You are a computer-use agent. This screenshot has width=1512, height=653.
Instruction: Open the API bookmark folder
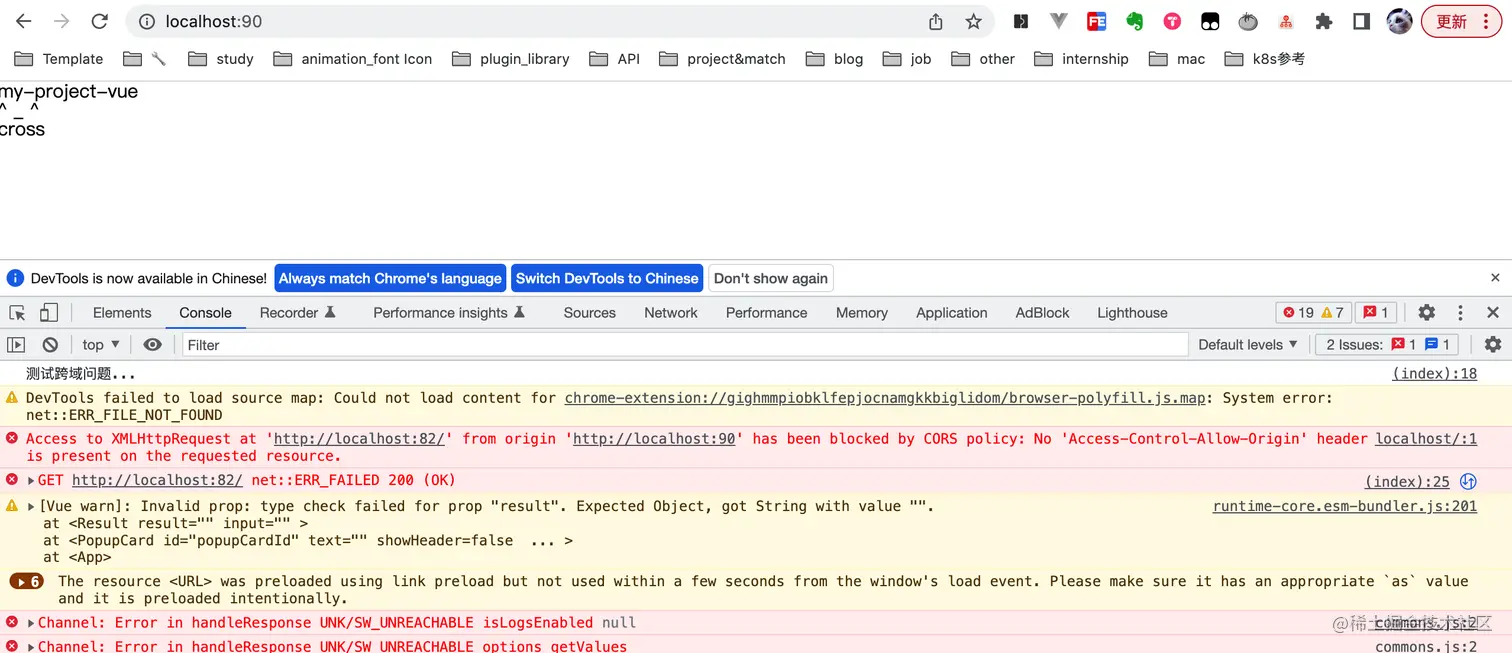click(615, 59)
